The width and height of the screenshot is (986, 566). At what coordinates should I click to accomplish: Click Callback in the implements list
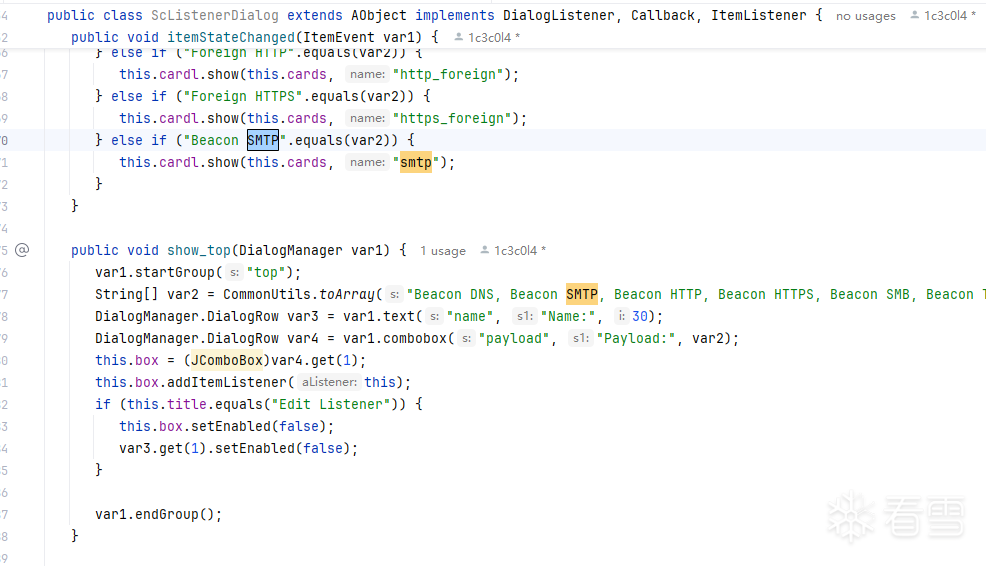tap(663, 15)
